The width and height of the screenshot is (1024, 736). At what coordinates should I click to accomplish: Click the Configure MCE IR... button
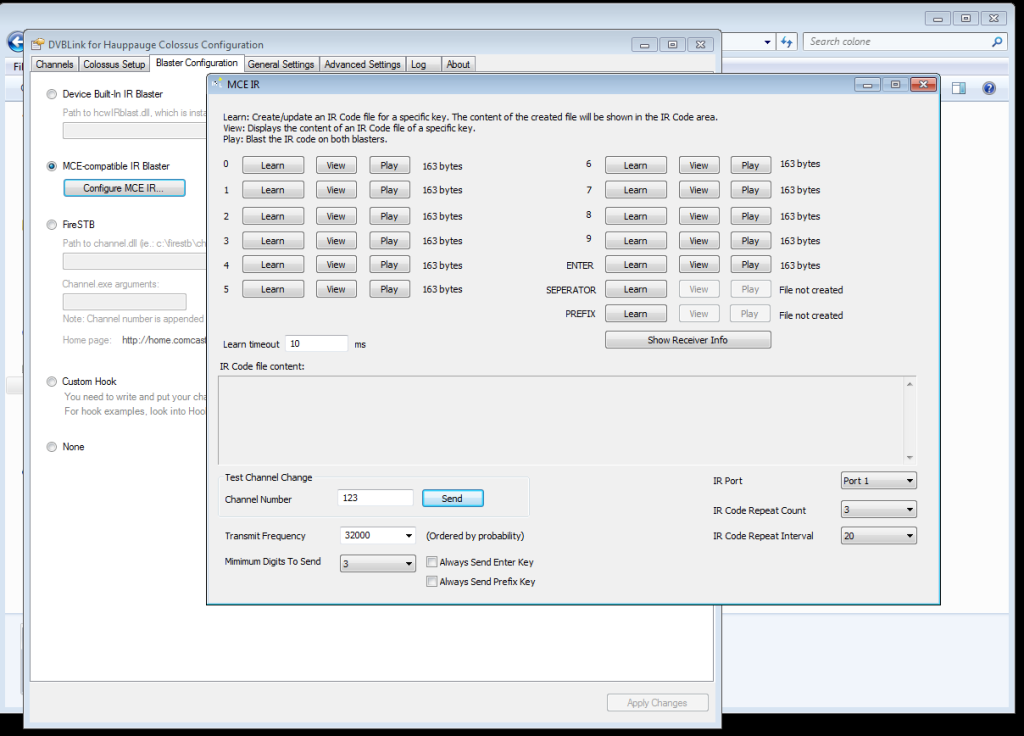124,188
